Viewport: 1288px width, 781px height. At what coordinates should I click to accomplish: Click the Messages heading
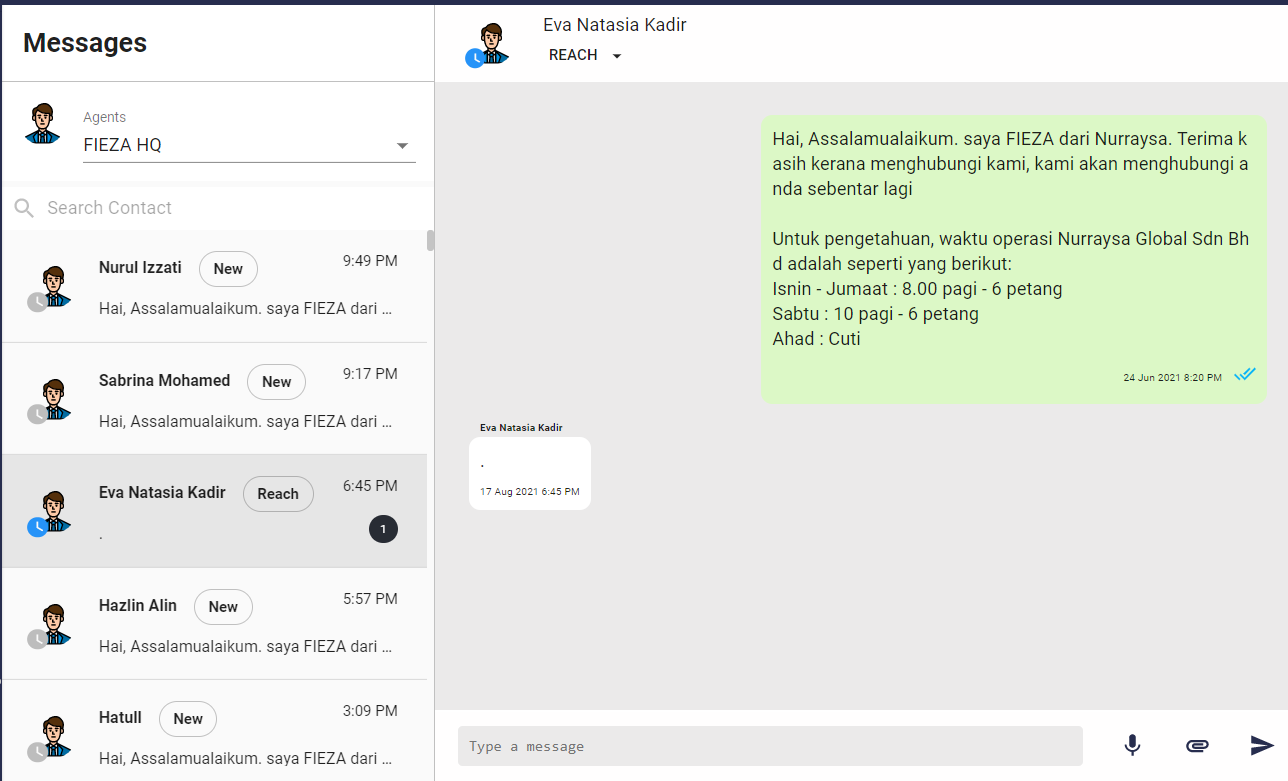click(85, 43)
